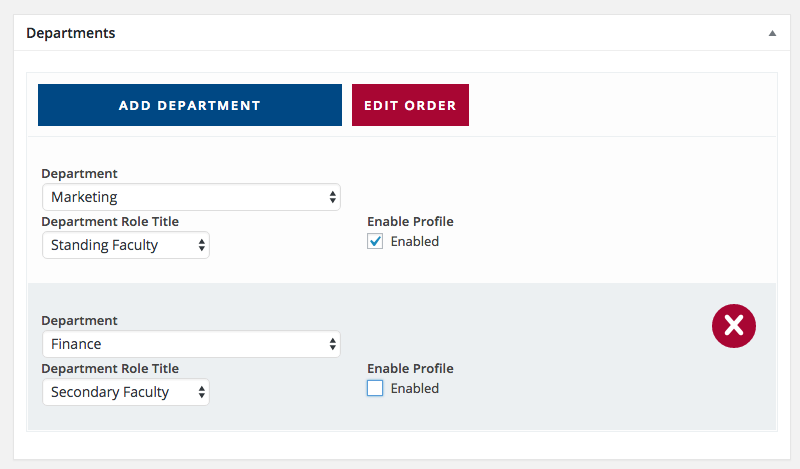Click the Add Department button
This screenshot has width=800, height=469.
pyautogui.click(x=190, y=105)
